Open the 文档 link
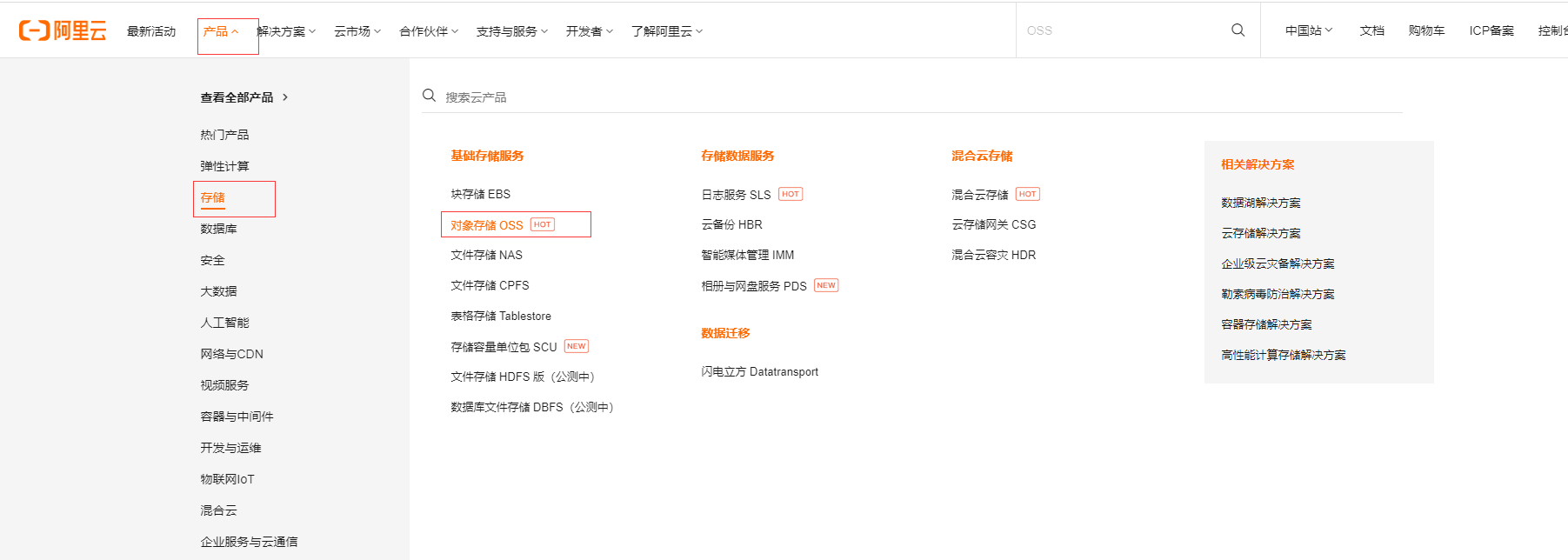Image resolution: width=1568 pixels, height=560 pixels. pos(1372,30)
